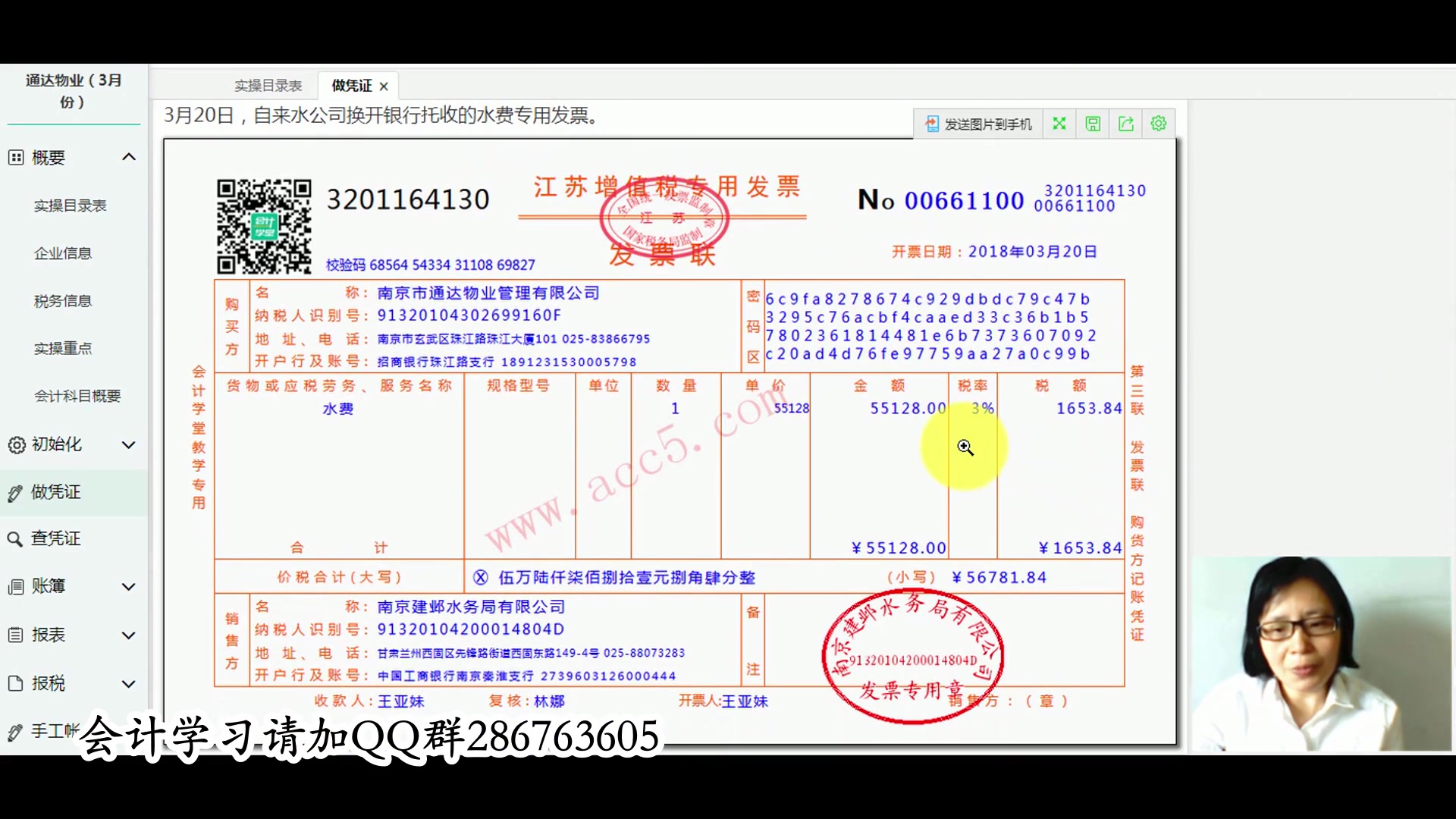Click the 报表 icon in sidebar
This screenshot has width=1456, height=819.
(x=16, y=635)
